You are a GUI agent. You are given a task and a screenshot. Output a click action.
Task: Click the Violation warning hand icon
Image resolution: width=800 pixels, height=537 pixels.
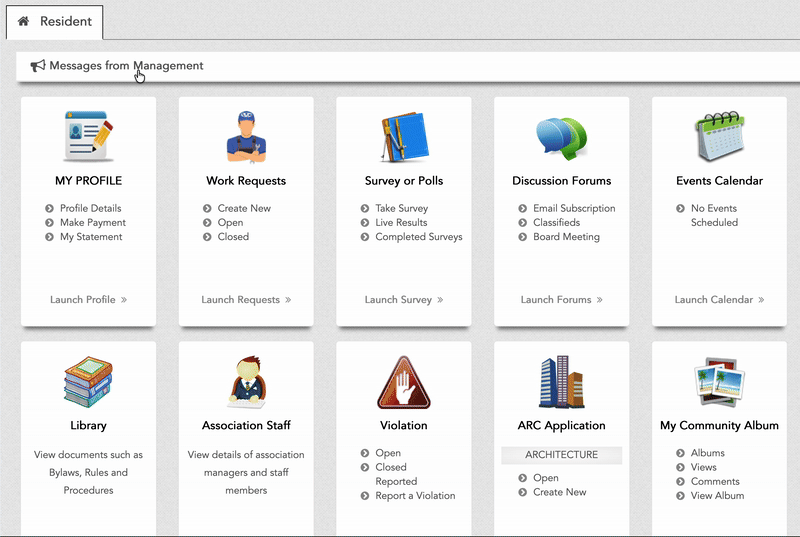(404, 383)
